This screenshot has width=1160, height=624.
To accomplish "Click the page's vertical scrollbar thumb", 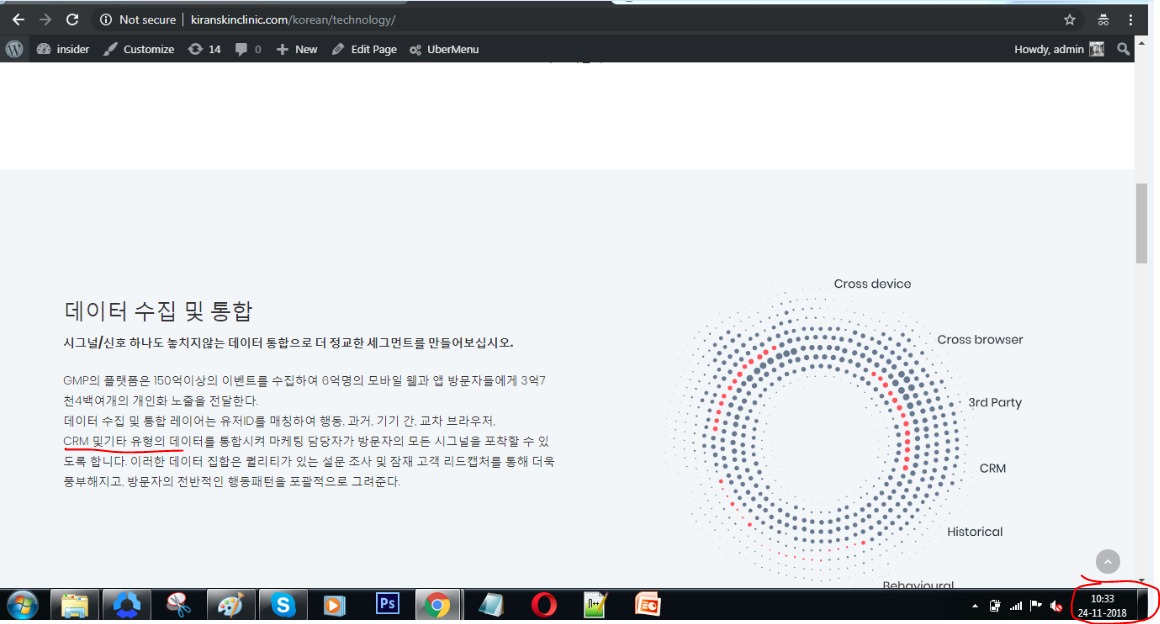I will tap(1141, 223).
